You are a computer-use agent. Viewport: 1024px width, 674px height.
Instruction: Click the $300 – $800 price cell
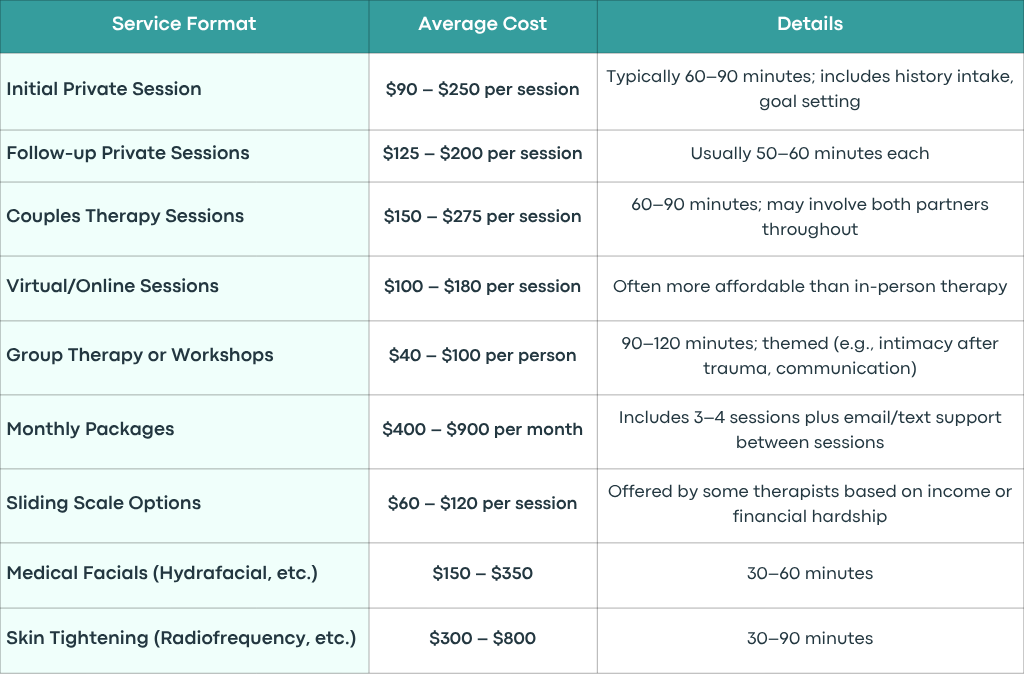tap(483, 638)
